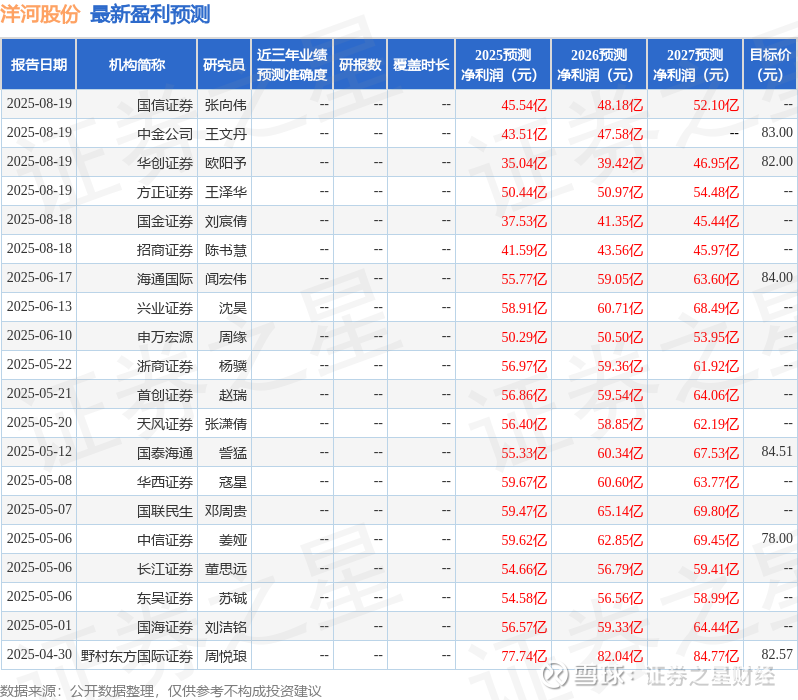The height and width of the screenshot is (700, 798).
Task: Click the 数据来源 footnote text
Action: [161, 691]
